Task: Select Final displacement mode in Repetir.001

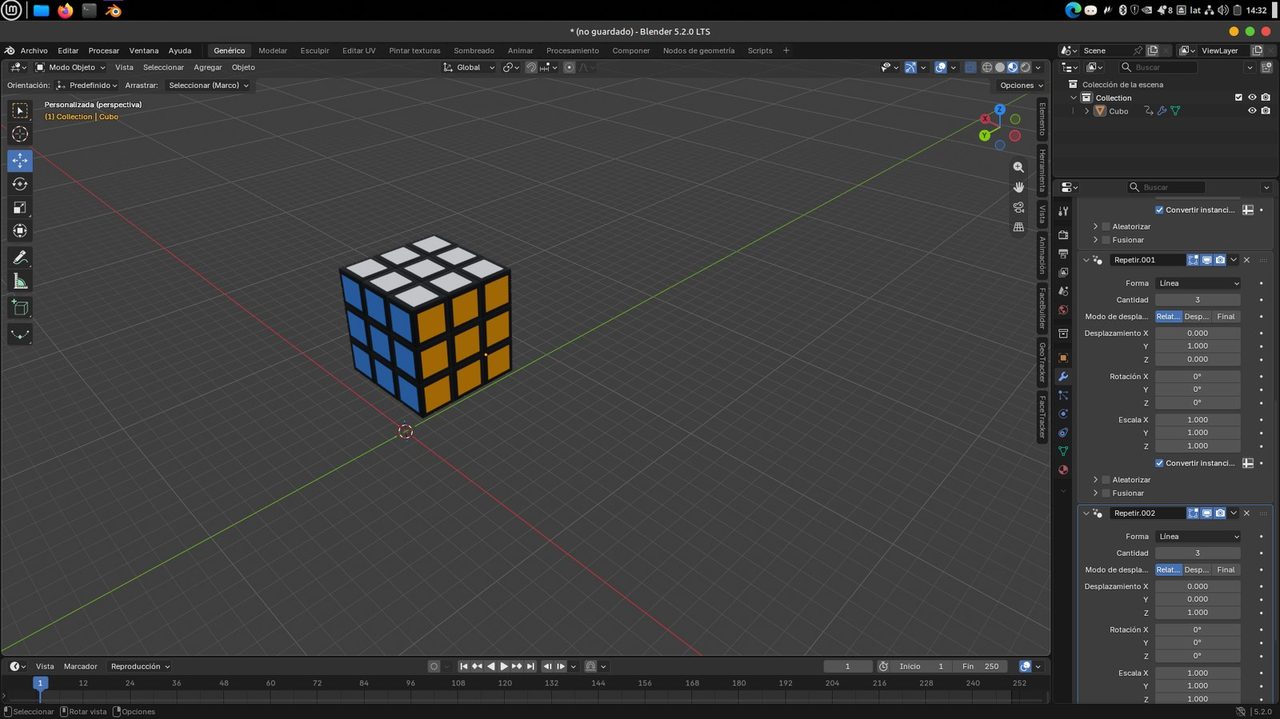Action: coord(1226,316)
